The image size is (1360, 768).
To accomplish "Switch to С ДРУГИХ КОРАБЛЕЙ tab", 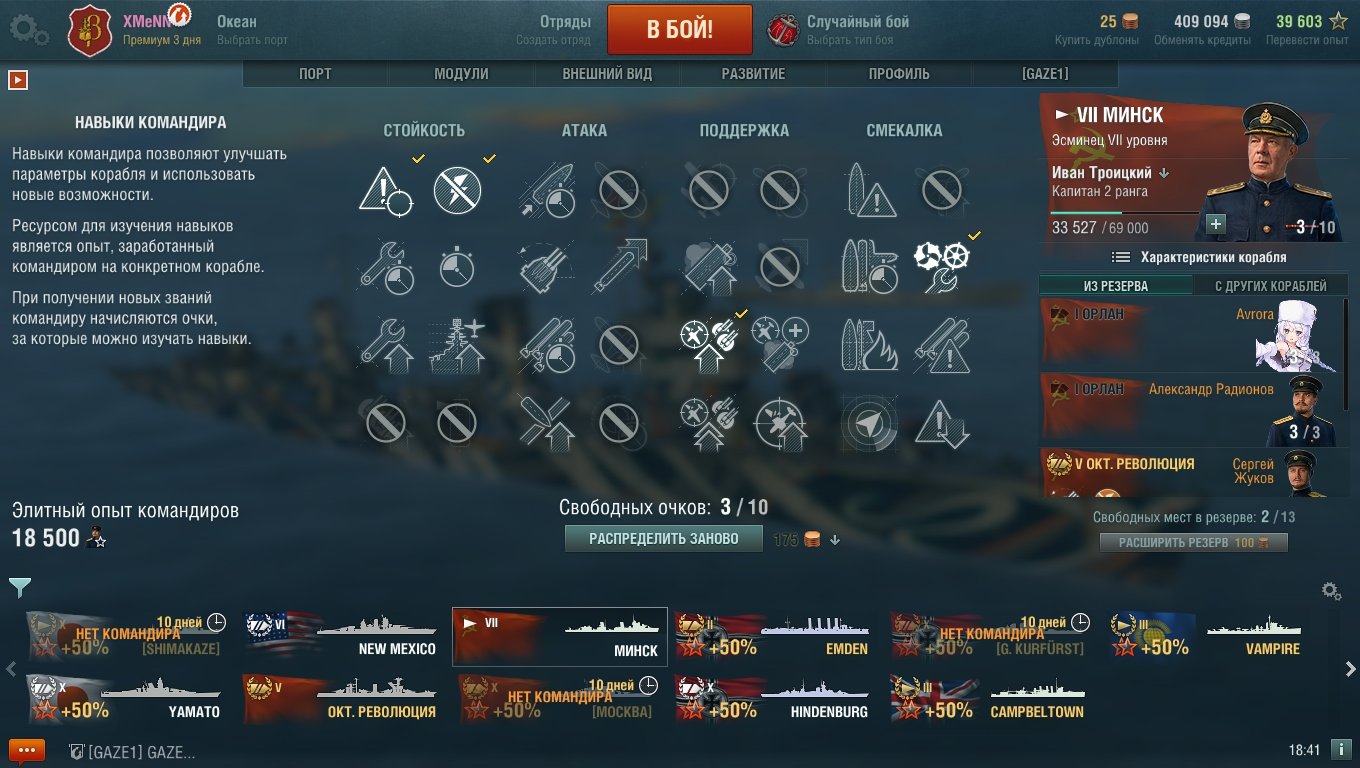I will click(x=1270, y=286).
